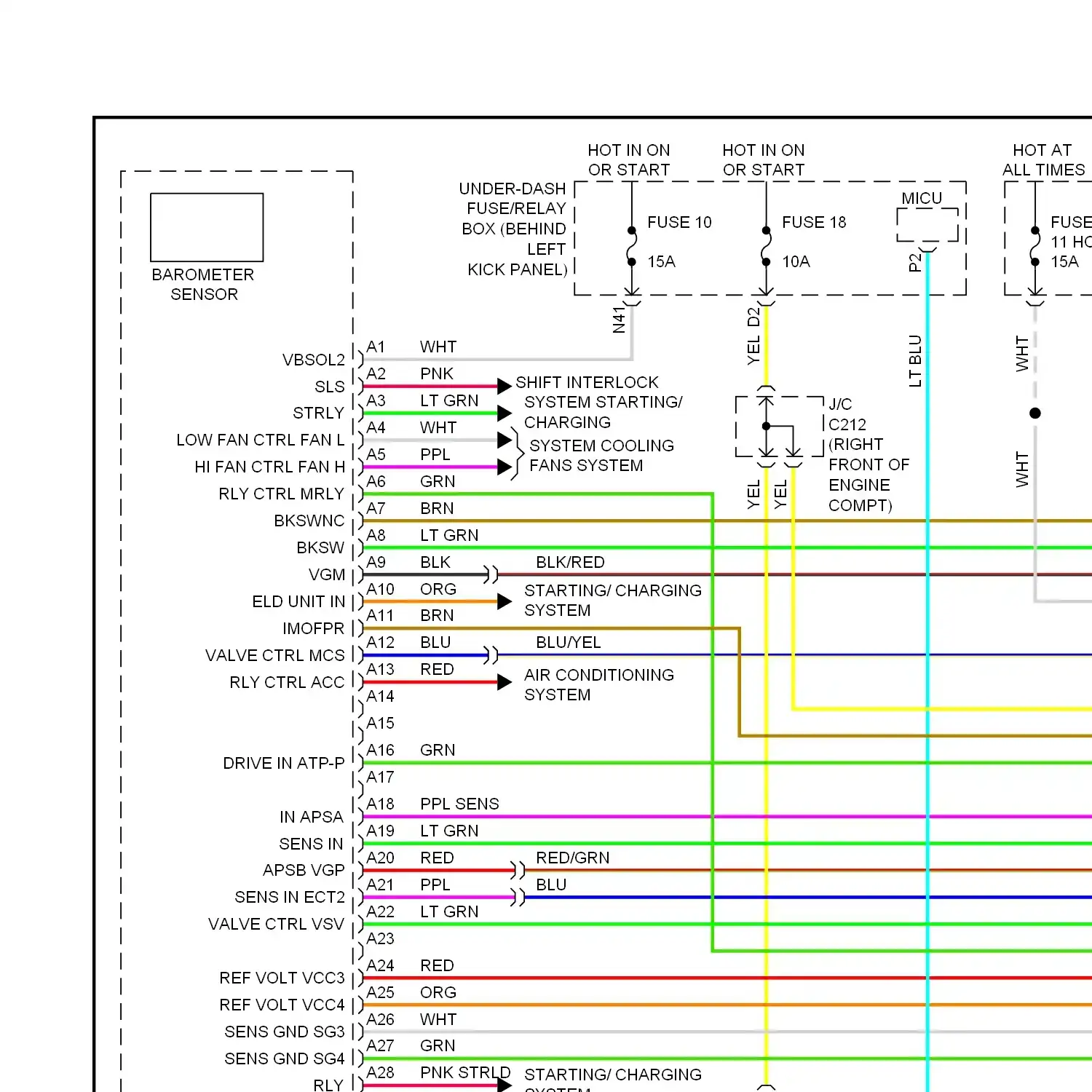The width and height of the screenshot is (1092, 1092).
Task: Click the A3 LT GRN wire arrow
Action: (x=505, y=414)
